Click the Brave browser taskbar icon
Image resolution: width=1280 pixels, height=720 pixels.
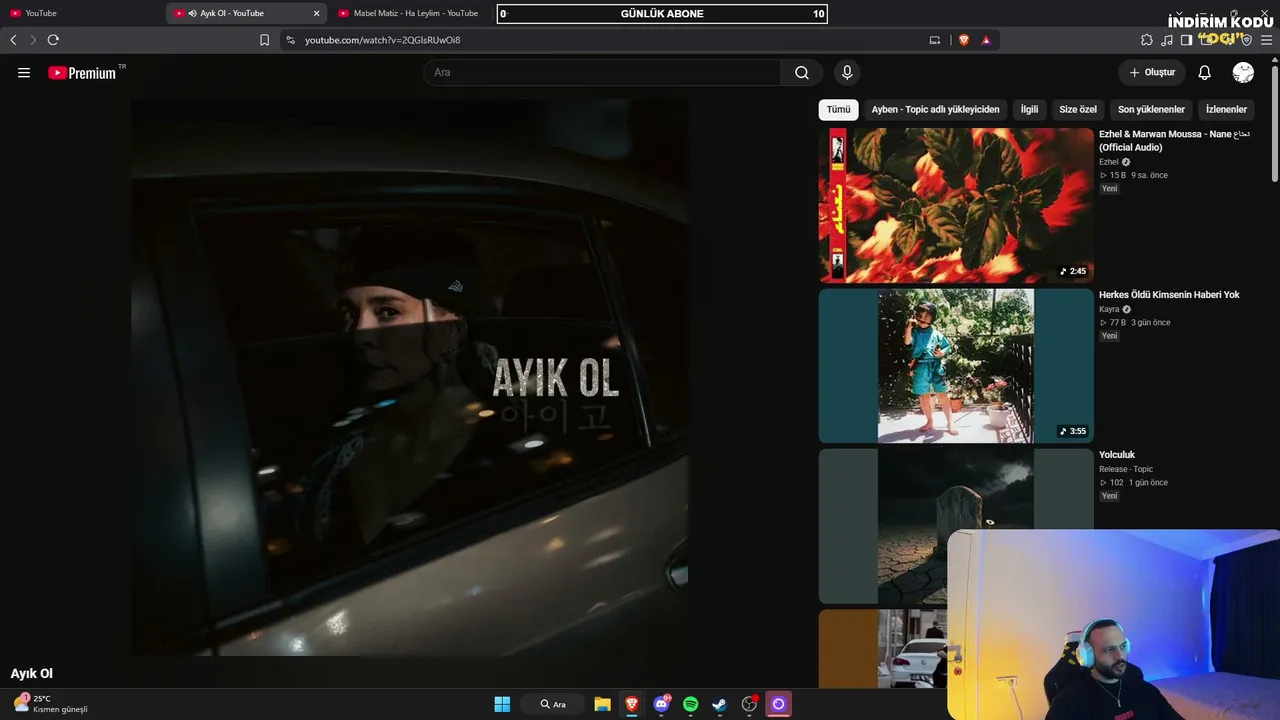tap(632, 704)
